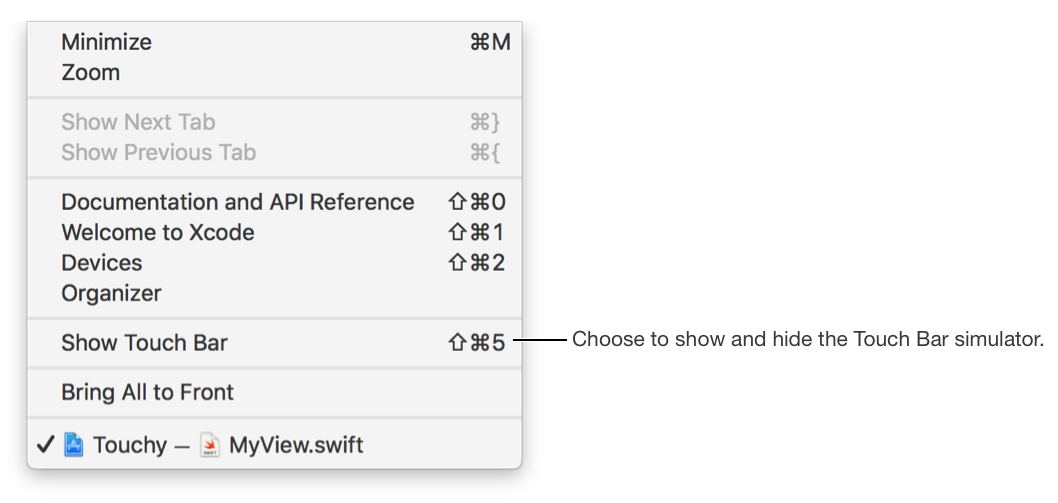Screen dimensions: 1058x503
Task: Click the ⌘M shortcut beside Minimize
Action: (490, 42)
